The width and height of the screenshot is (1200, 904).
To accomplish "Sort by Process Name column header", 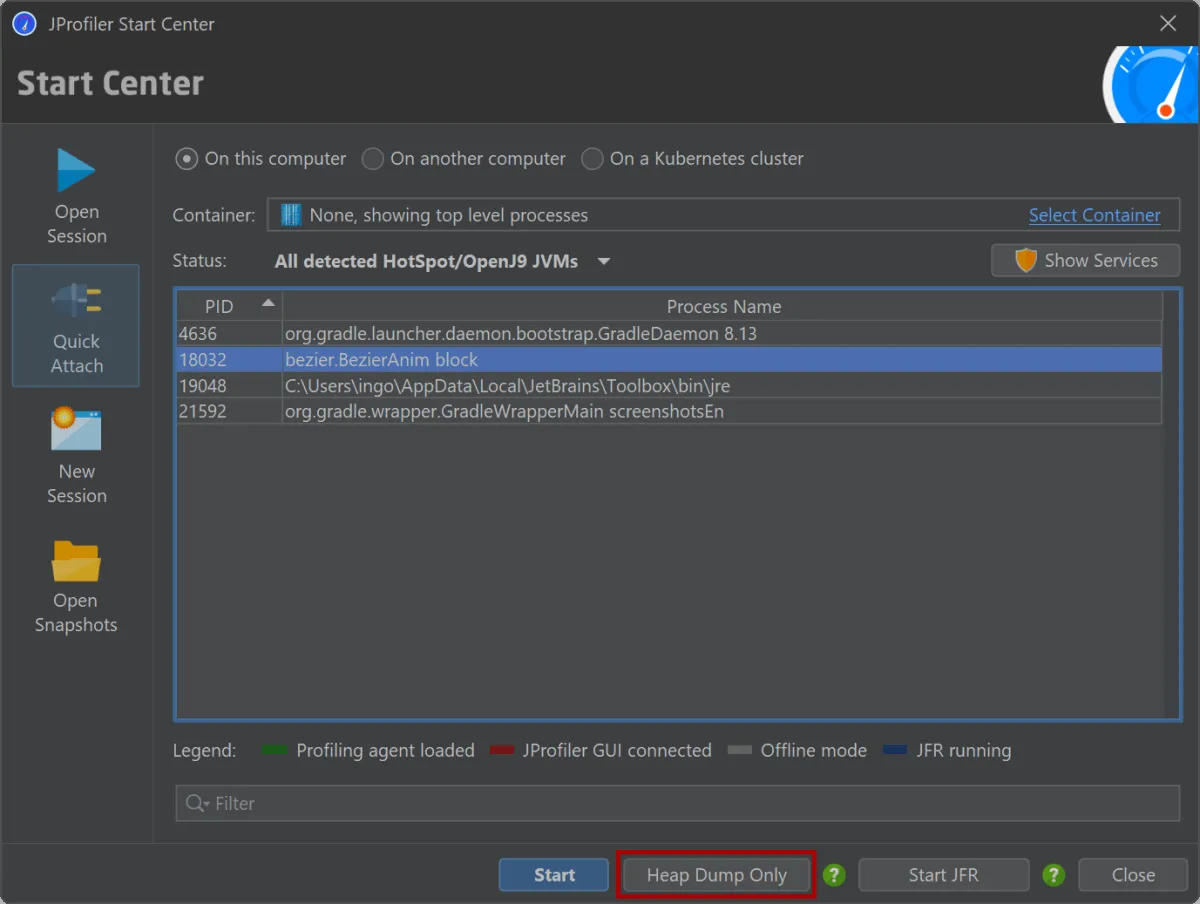I will pyautogui.click(x=723, y=306).
